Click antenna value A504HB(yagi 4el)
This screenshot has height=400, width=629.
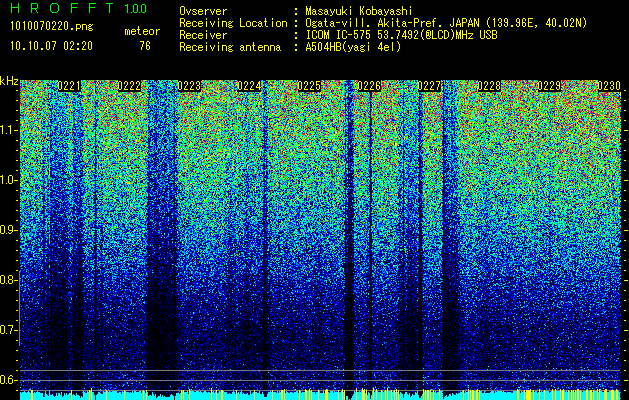[353, 47]
